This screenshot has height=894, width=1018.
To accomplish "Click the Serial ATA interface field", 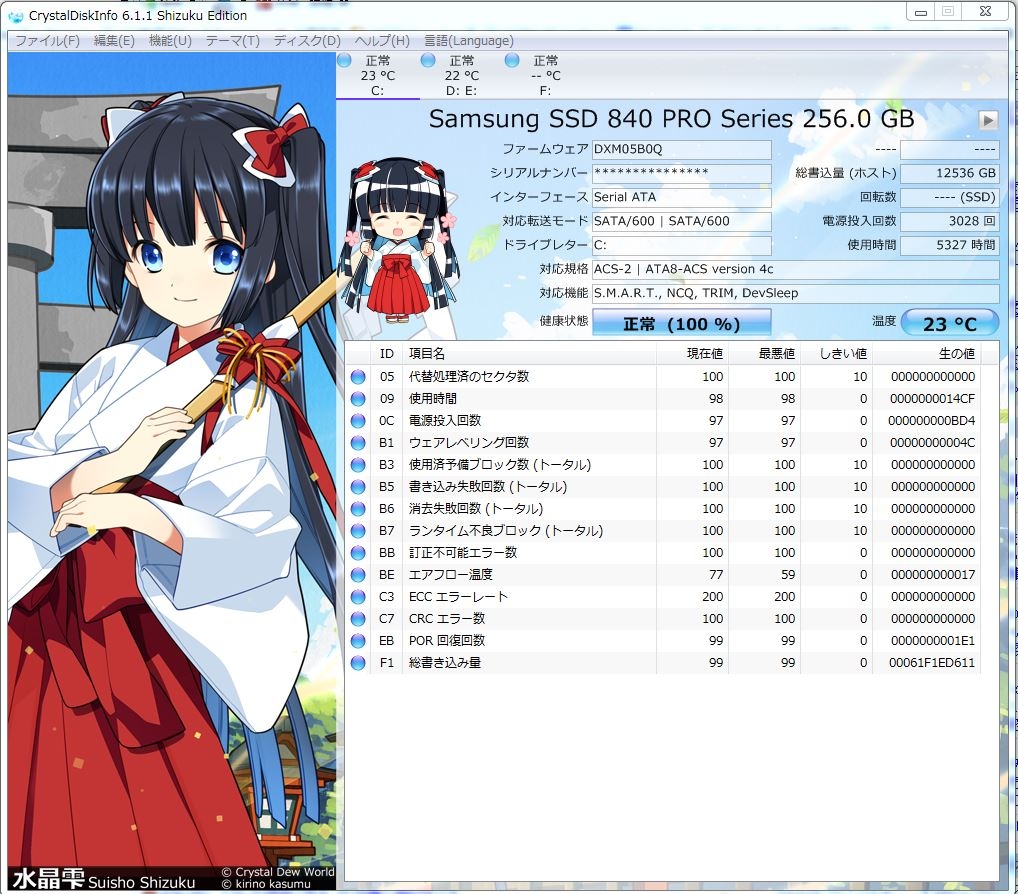I will pyautogui.click(x=682, y=197).
